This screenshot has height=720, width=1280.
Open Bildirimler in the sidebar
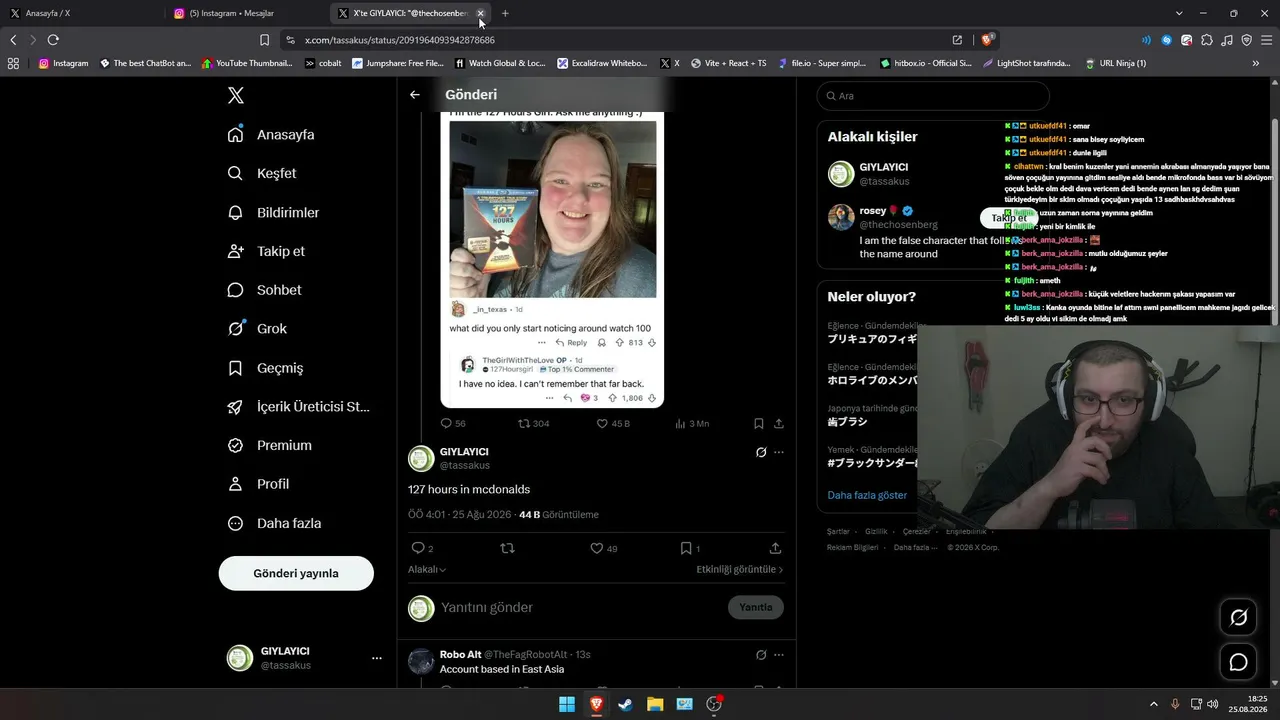(273, 212)
